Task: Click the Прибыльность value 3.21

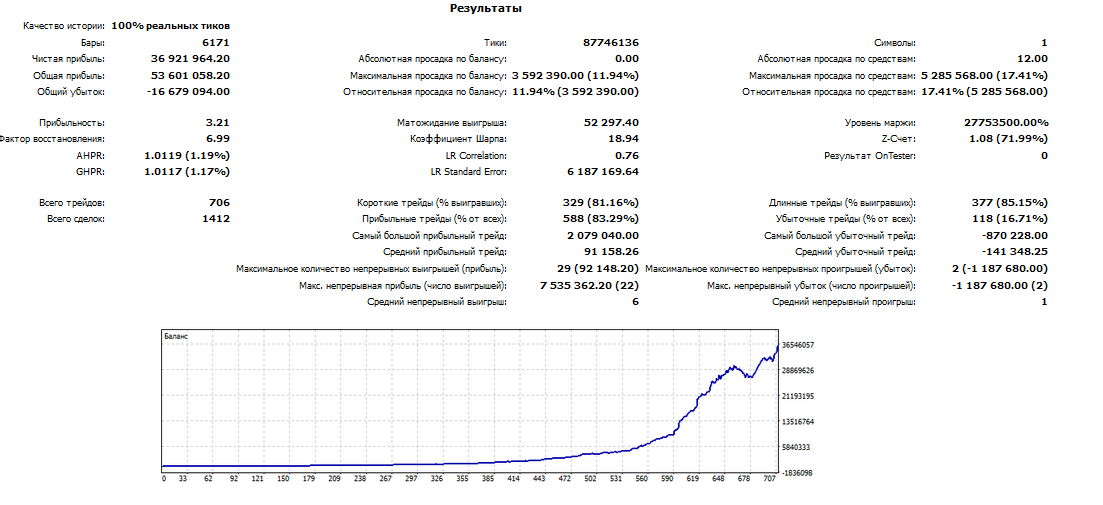Action: pos(218,123)
